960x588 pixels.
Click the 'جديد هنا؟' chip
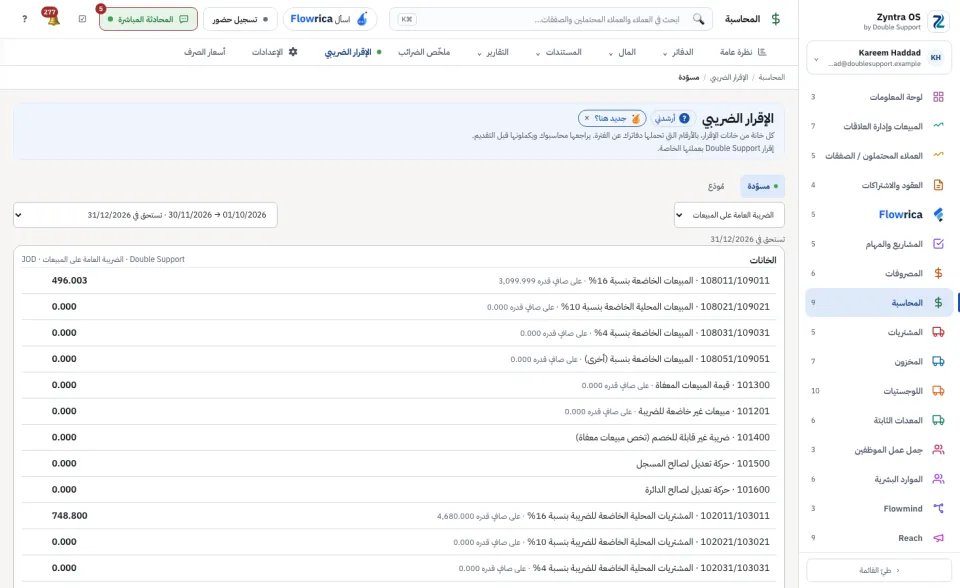[x=613, y=118]
